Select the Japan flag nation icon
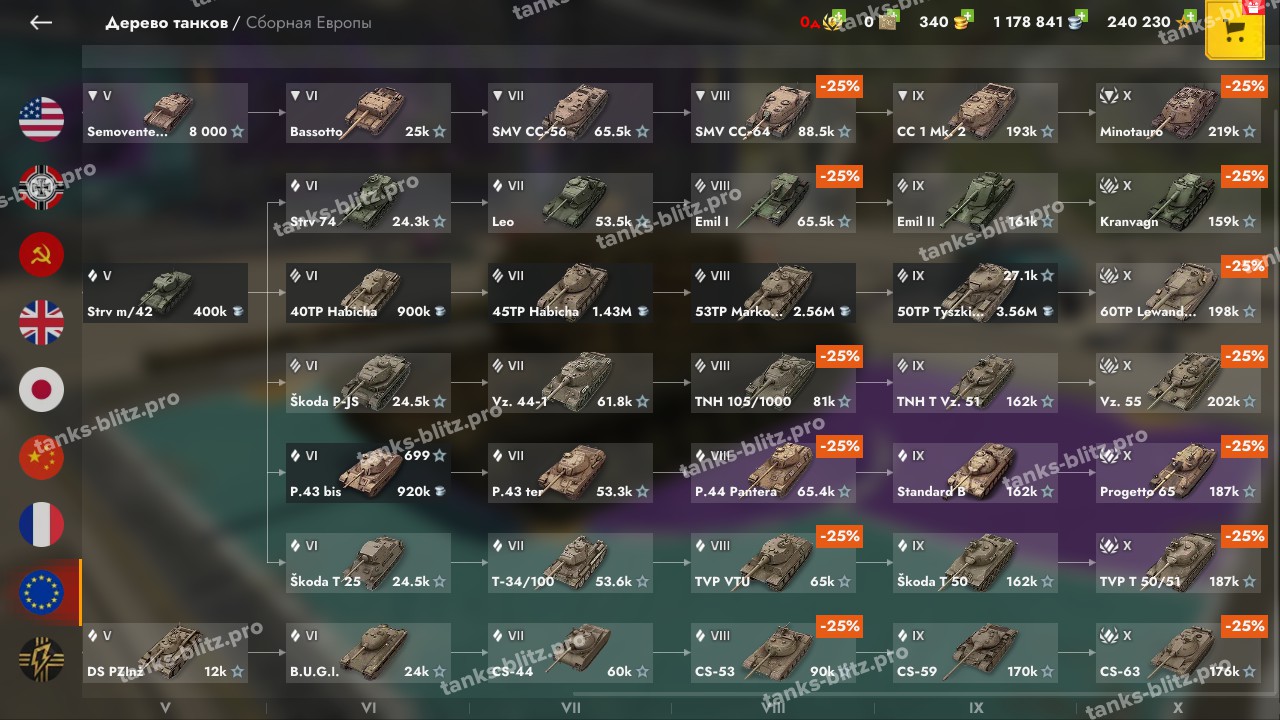 pyautogui.click(x=41, y=390)
